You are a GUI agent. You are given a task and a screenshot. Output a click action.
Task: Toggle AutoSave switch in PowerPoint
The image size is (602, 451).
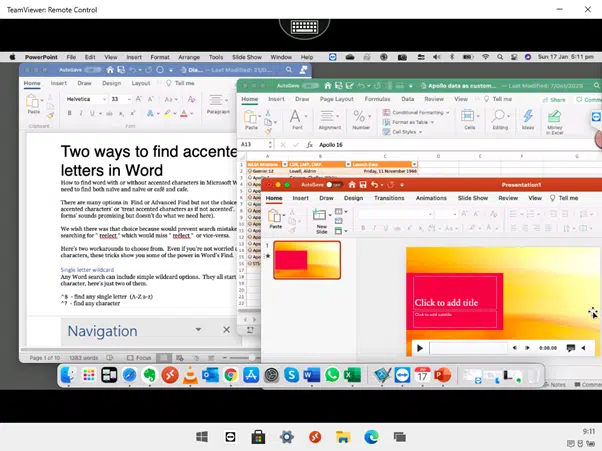[334, 185]
